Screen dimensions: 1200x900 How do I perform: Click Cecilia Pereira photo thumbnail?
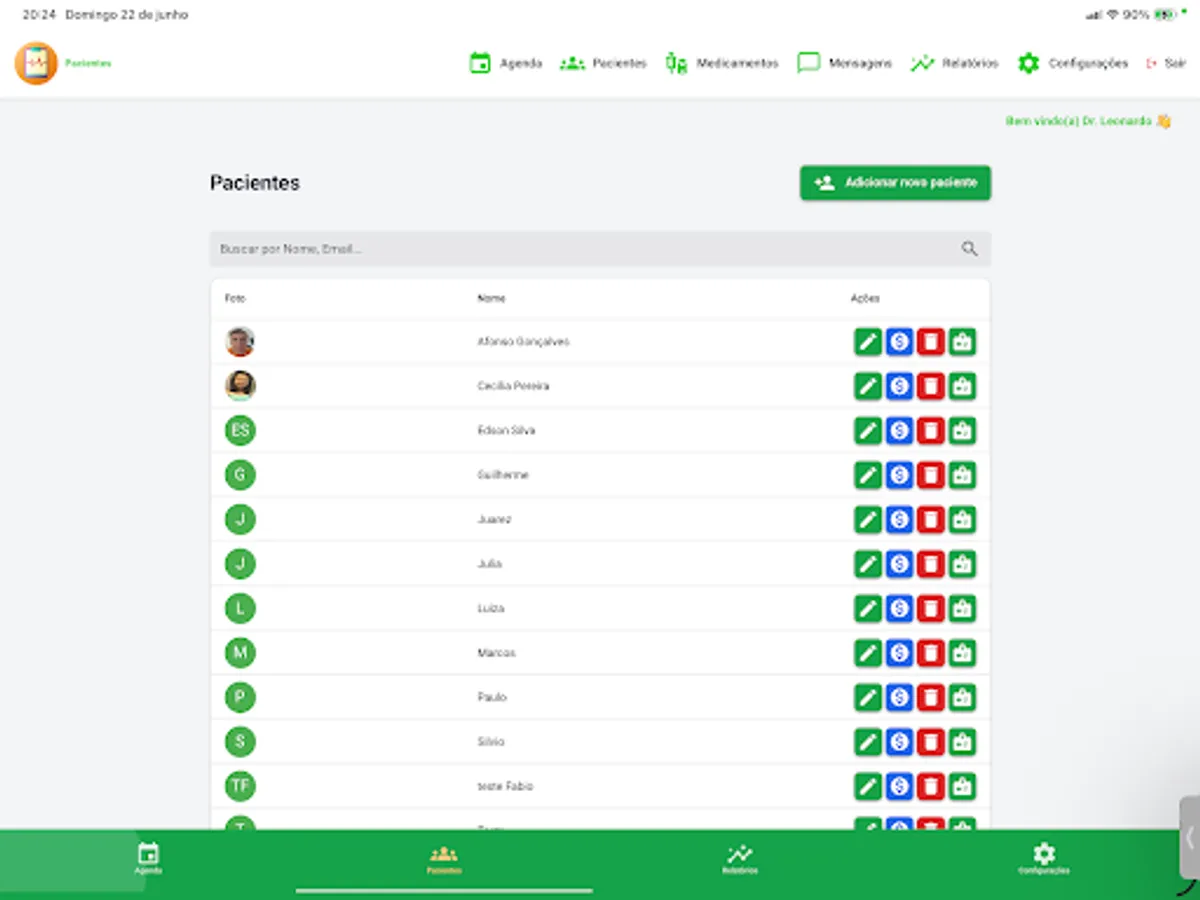coord(240,386)
